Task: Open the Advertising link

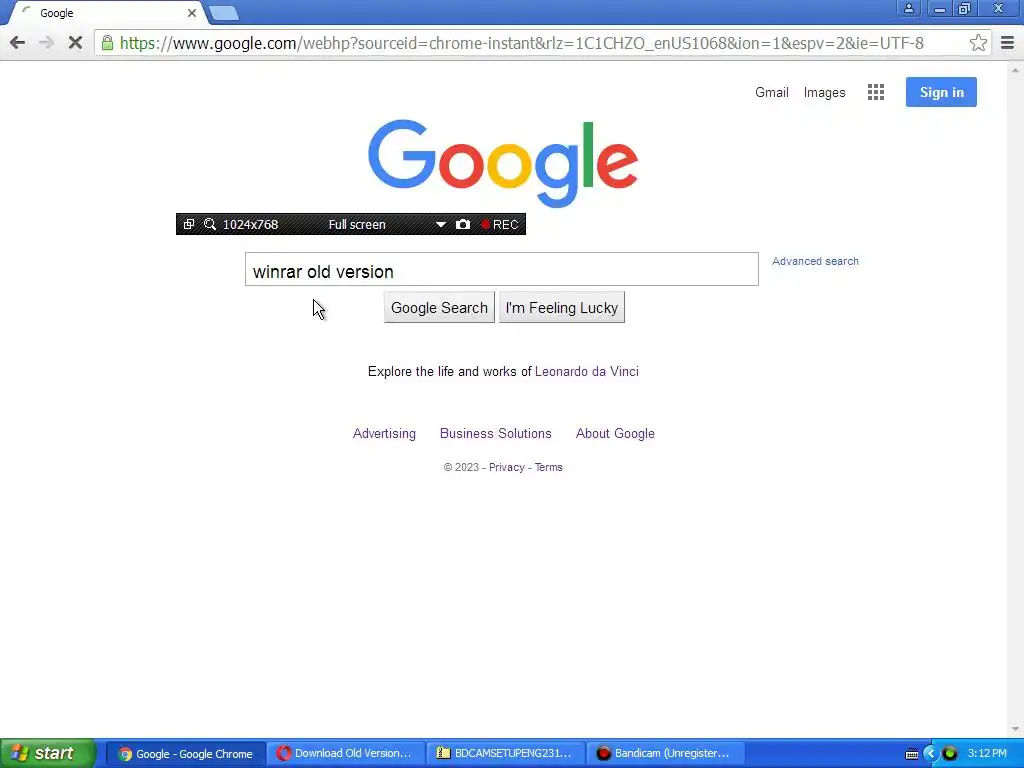Action: tap(384, 433)
